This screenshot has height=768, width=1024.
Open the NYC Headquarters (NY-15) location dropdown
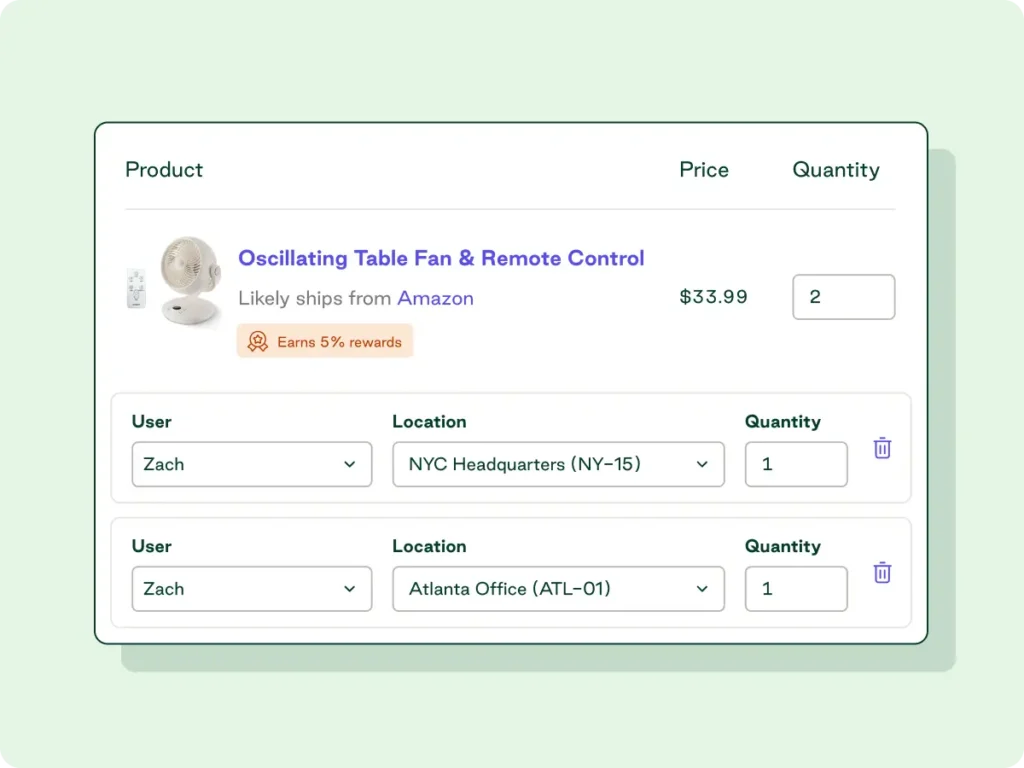coord(558,464)
